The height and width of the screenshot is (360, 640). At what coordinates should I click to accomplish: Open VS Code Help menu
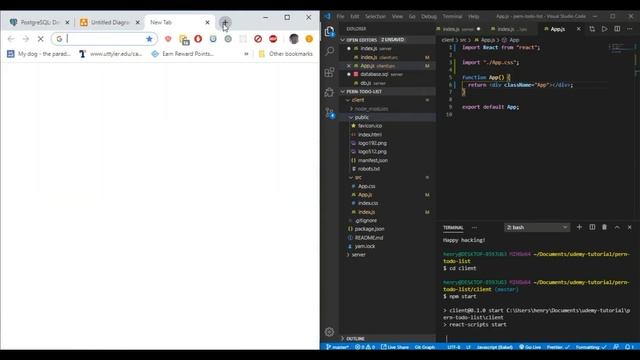tap(473, 16)
